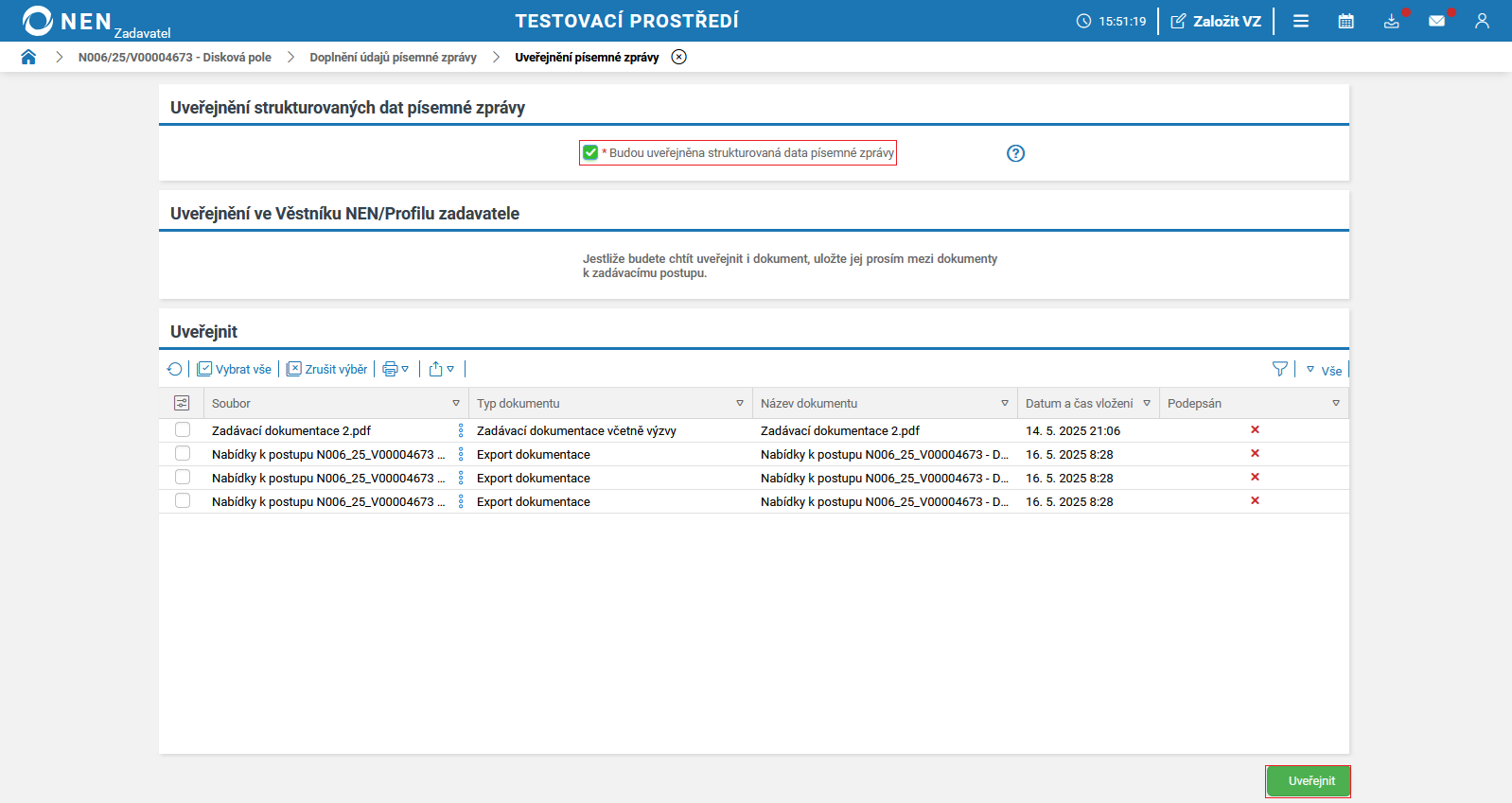Open column settings icon in table header
1512x803 pixels.
point(182,403)
